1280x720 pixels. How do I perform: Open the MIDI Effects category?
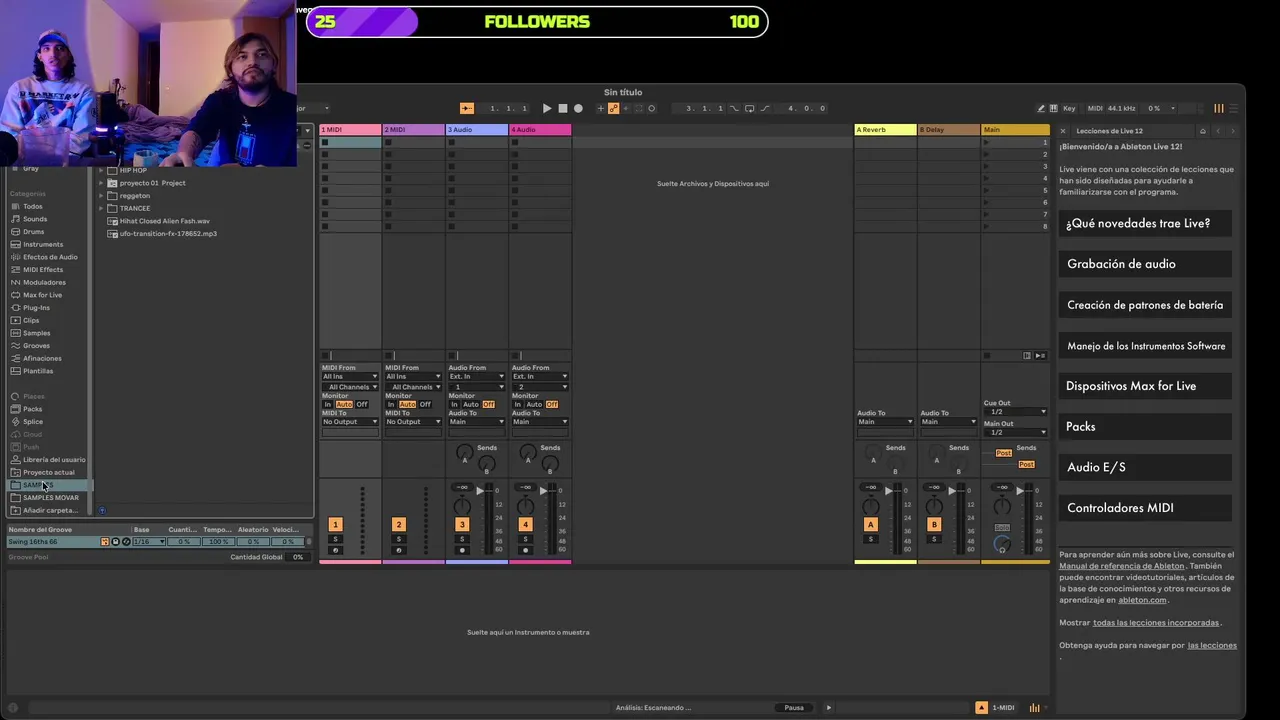[x=42, y=269]
